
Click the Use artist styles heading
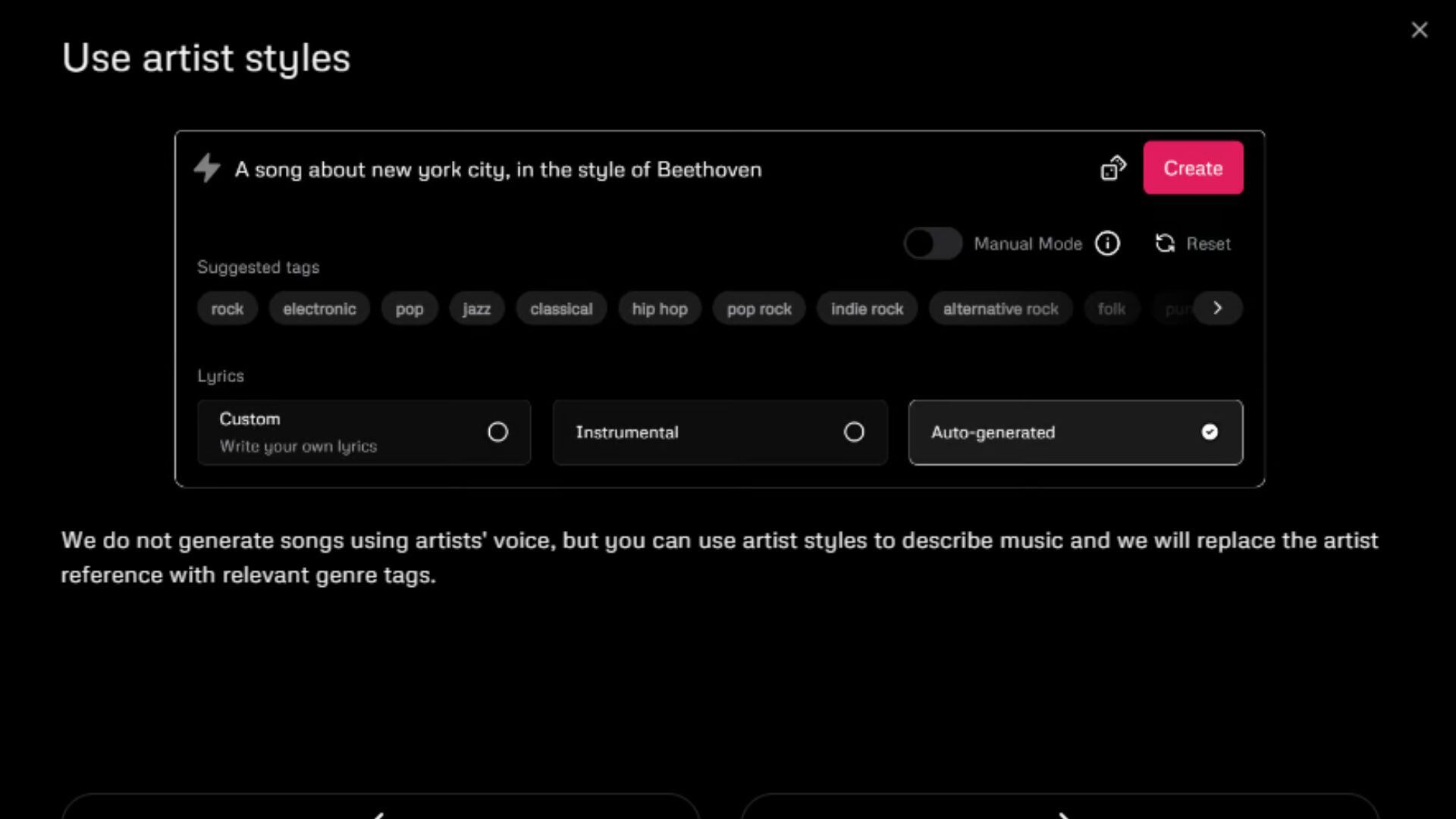pyautogui.click(x=206, y=58)
